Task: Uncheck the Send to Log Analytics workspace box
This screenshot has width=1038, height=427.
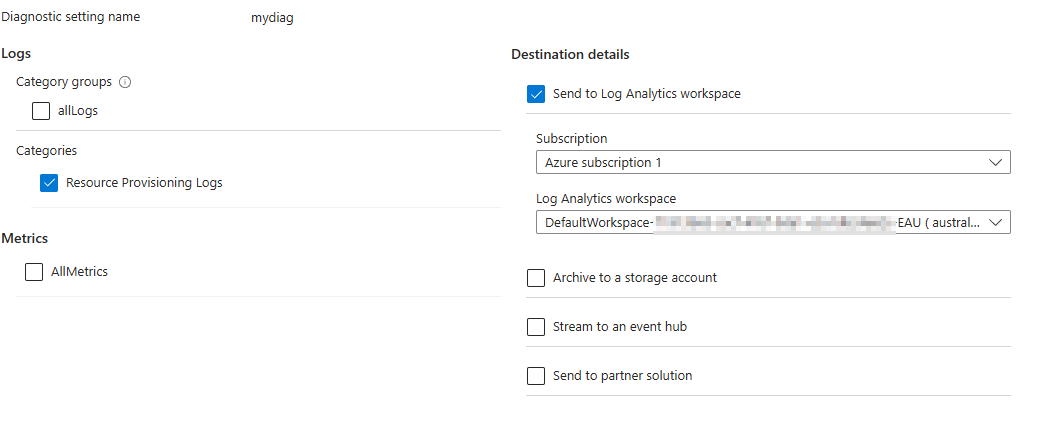Action: (536, 94)
